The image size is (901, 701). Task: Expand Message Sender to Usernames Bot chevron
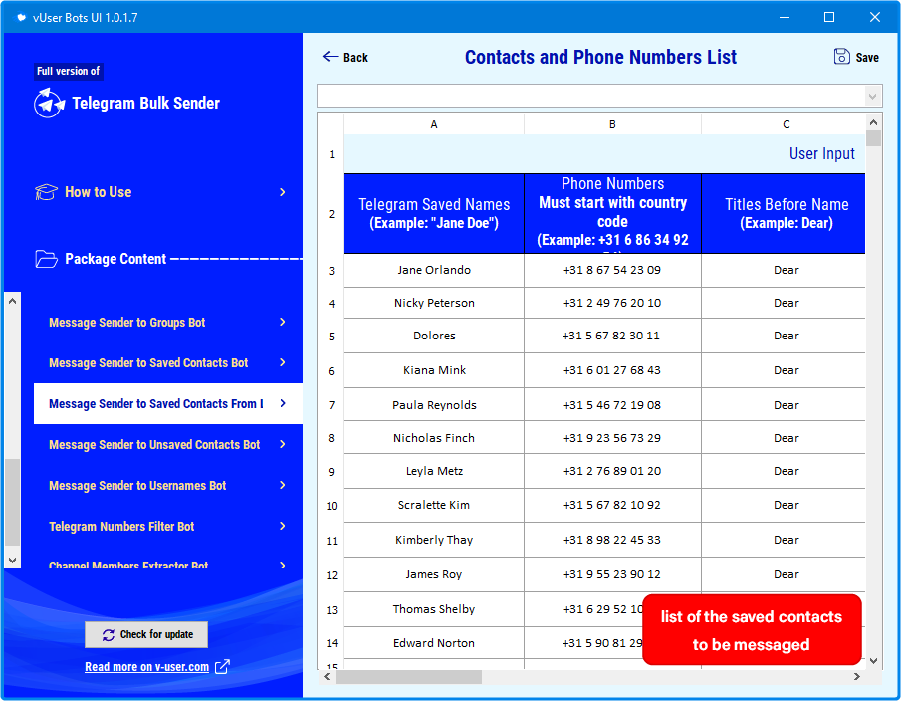(x=283, y=486)
